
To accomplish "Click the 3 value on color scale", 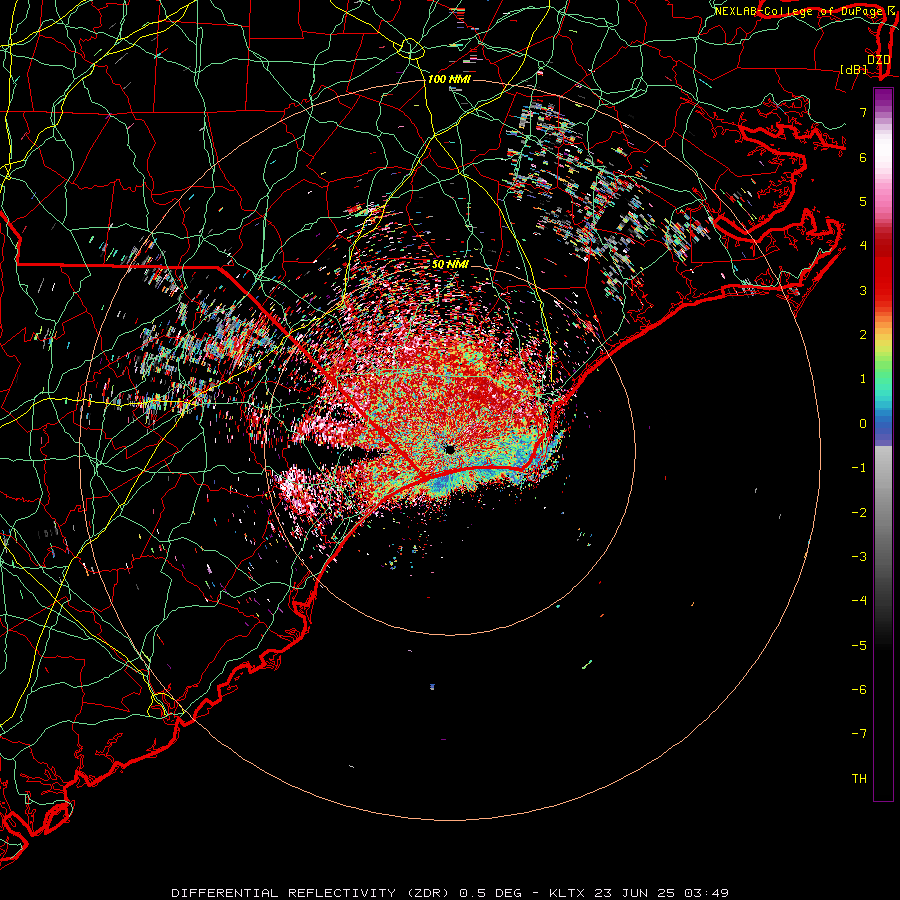I will 863,290.
